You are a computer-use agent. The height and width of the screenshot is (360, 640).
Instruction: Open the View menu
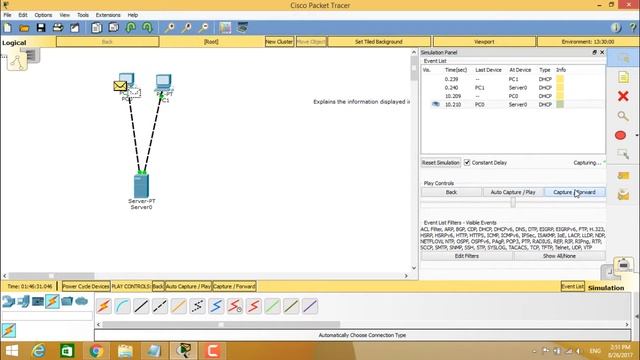point(64,15)
